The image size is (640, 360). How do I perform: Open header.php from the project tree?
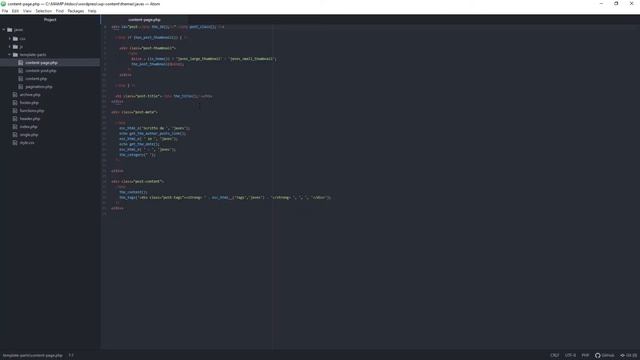tap(30, 119)
